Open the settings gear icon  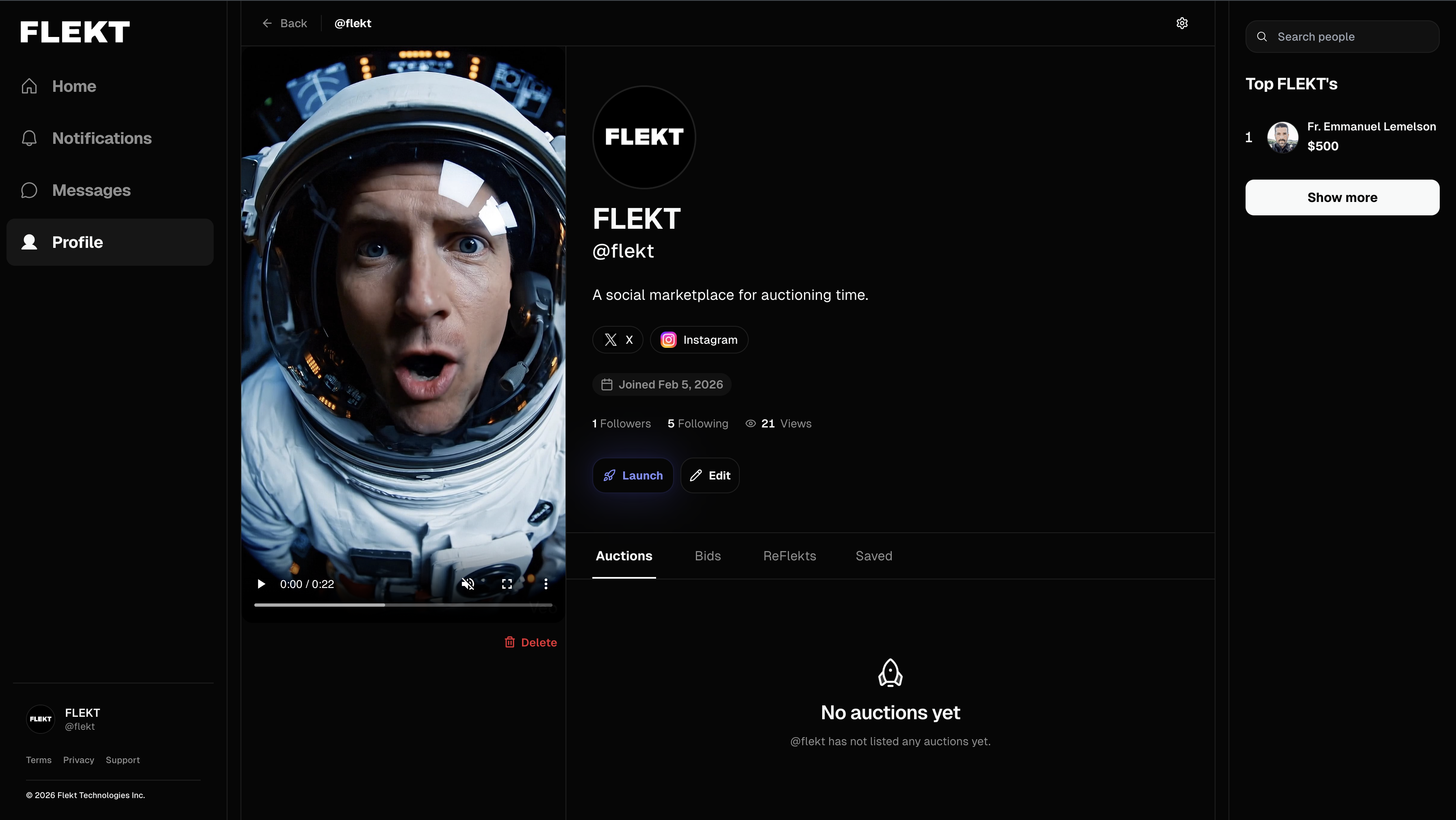(x=1182, y=23)
